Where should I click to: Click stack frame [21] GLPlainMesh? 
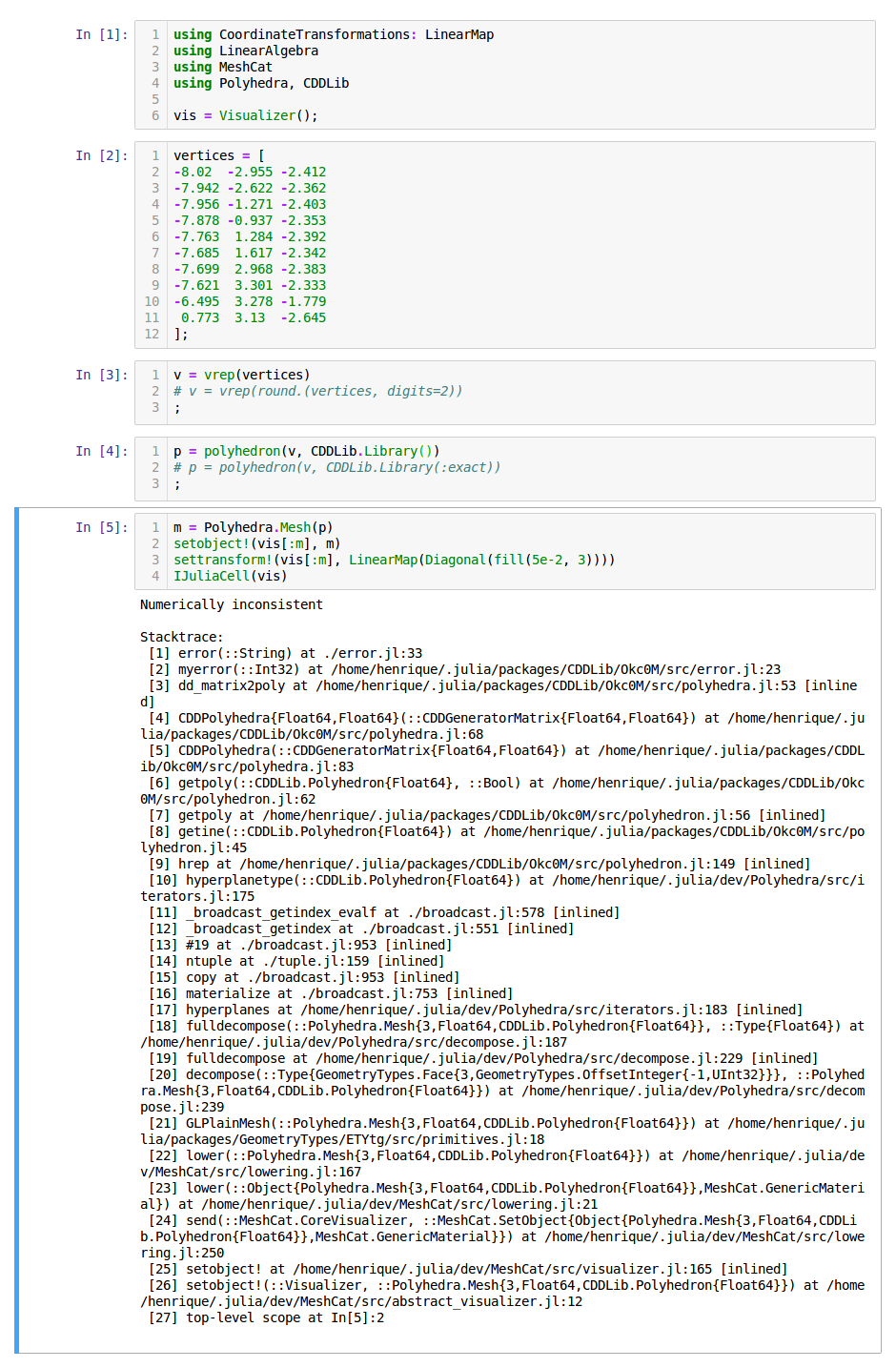coord(502,1132)
